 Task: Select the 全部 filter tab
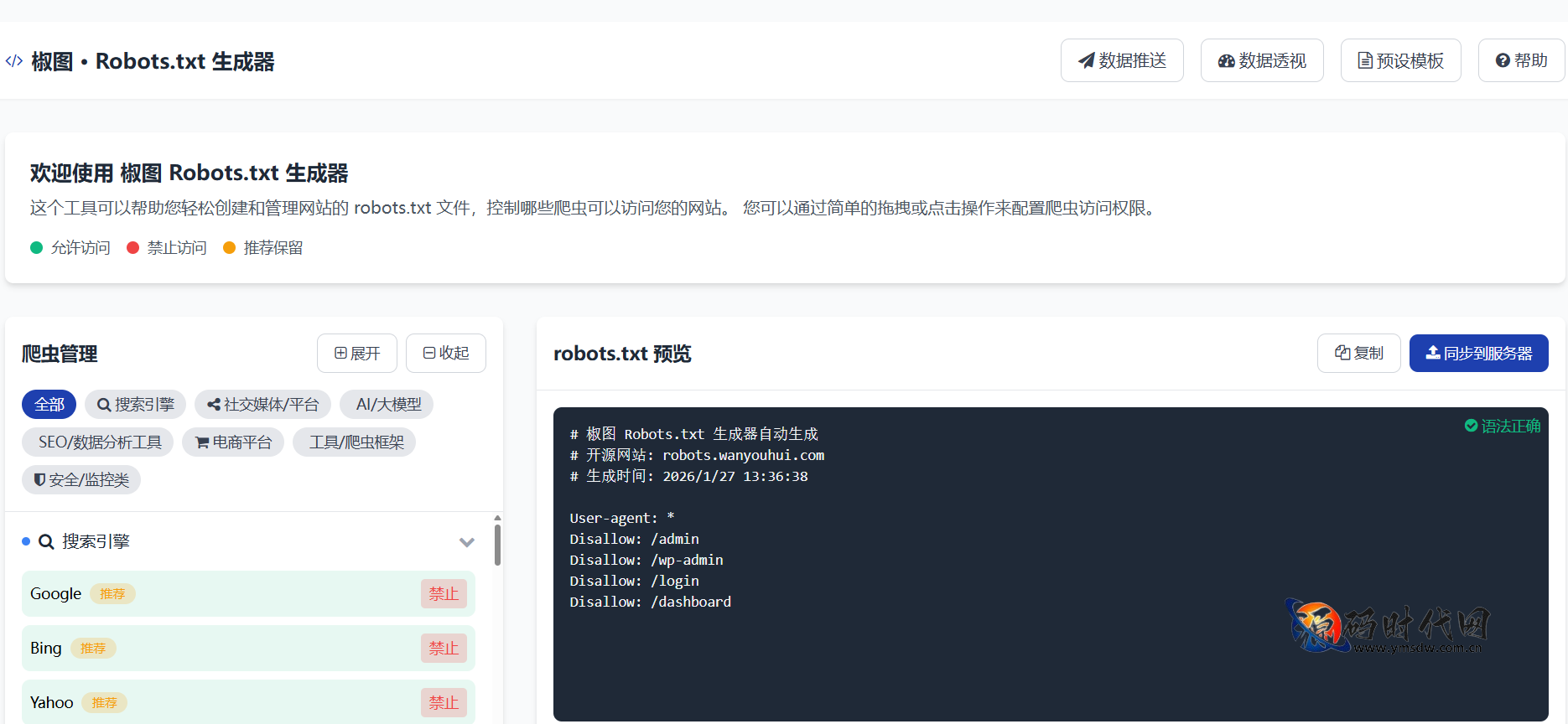point(49,405)
